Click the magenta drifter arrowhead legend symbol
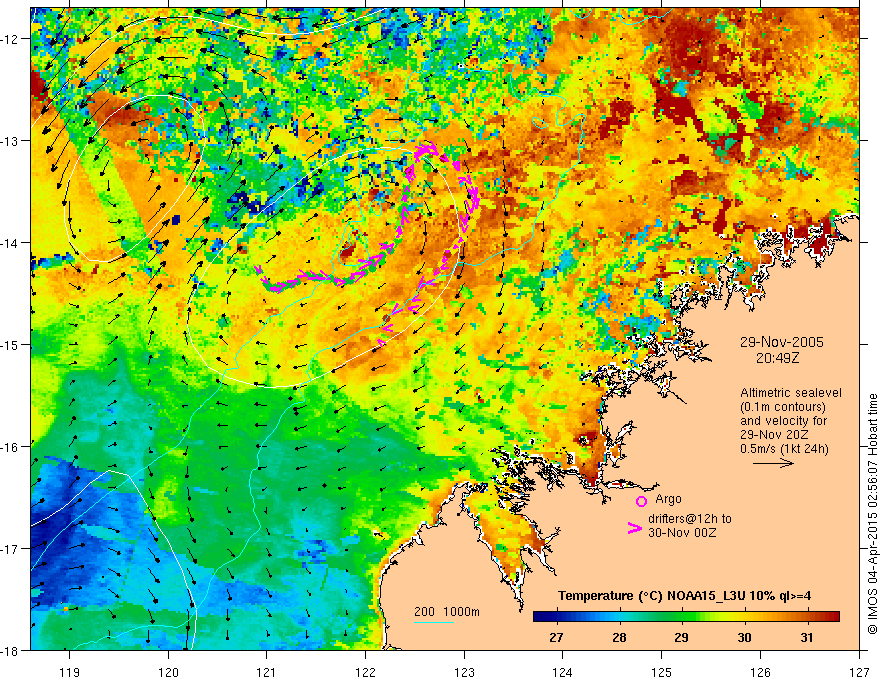 (x=634, y=528)
